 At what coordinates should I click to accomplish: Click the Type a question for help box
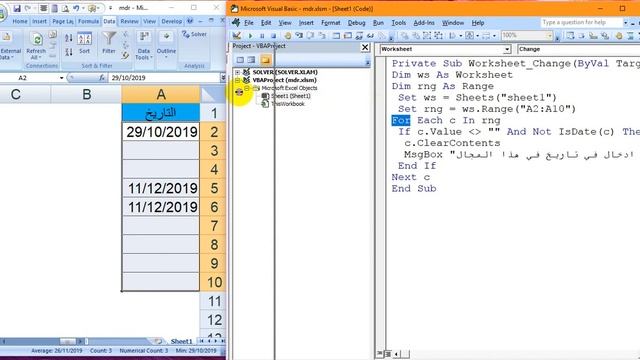point(581,22)
